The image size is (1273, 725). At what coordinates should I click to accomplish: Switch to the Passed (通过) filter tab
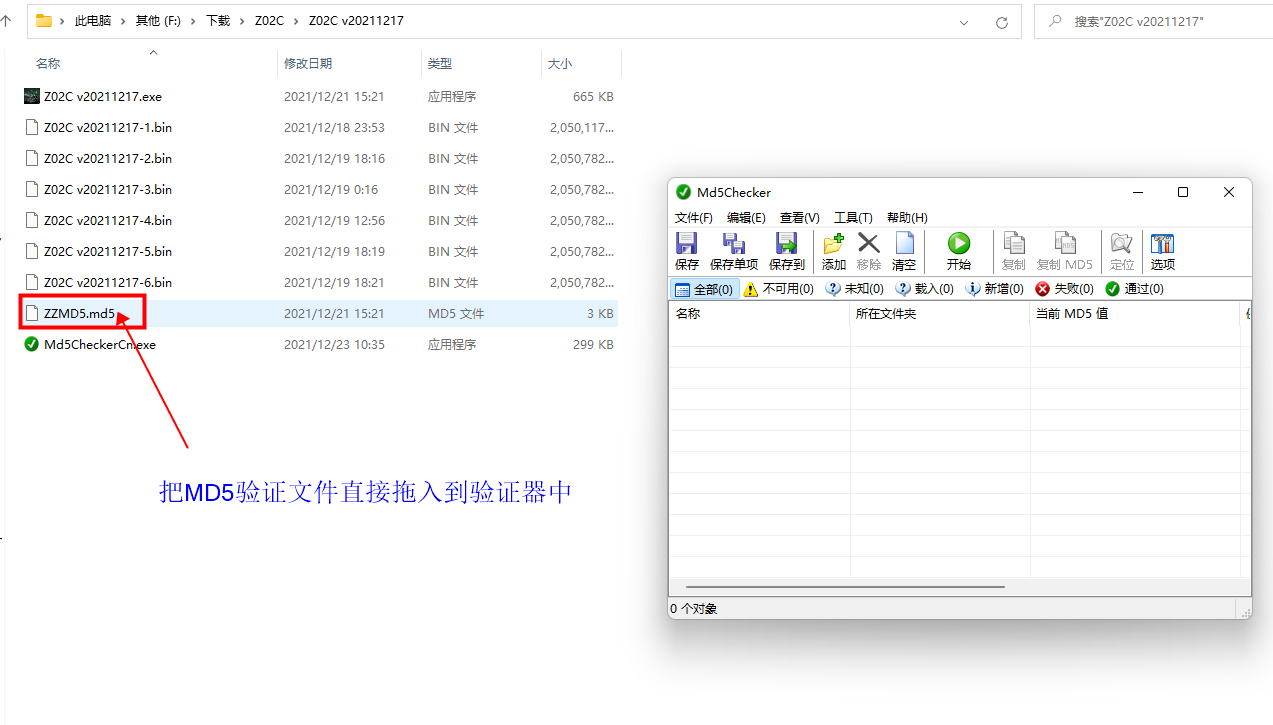click(1134, 289)
